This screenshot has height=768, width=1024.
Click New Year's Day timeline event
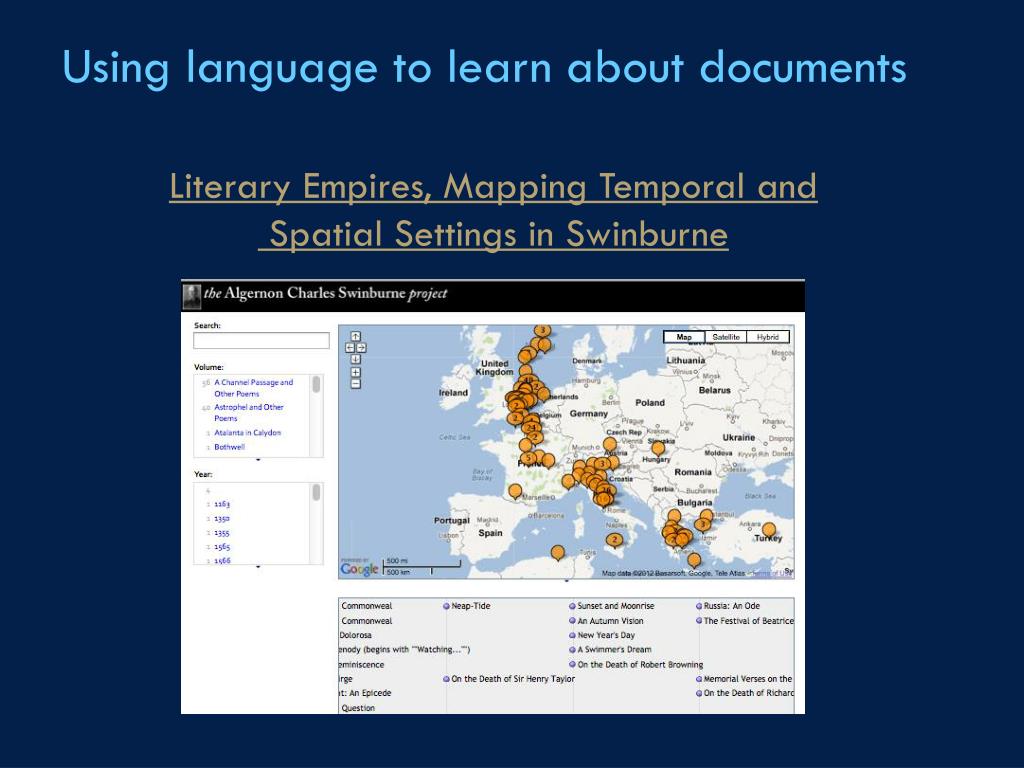click(x=601, y=635)
